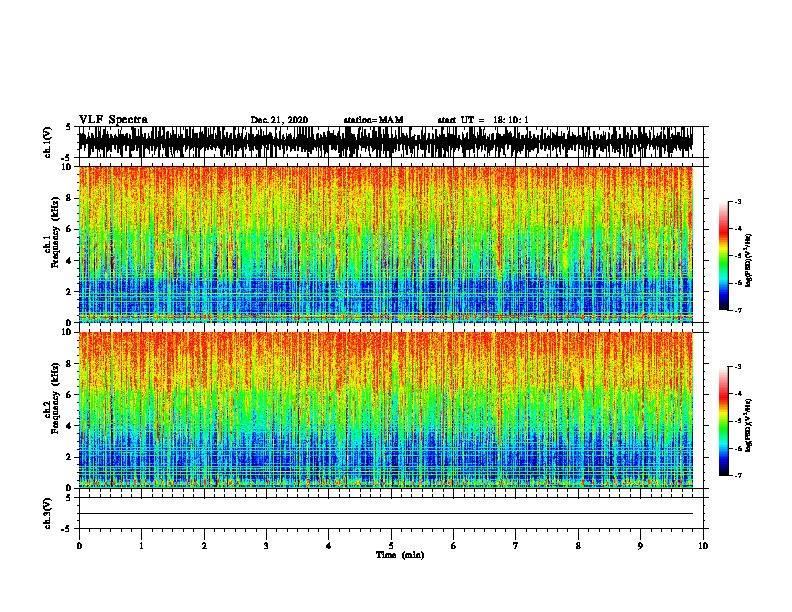Viewport: 792px width, 612px height.
Task: Click the "station=MAM" header label
Action: pos(373,120)
